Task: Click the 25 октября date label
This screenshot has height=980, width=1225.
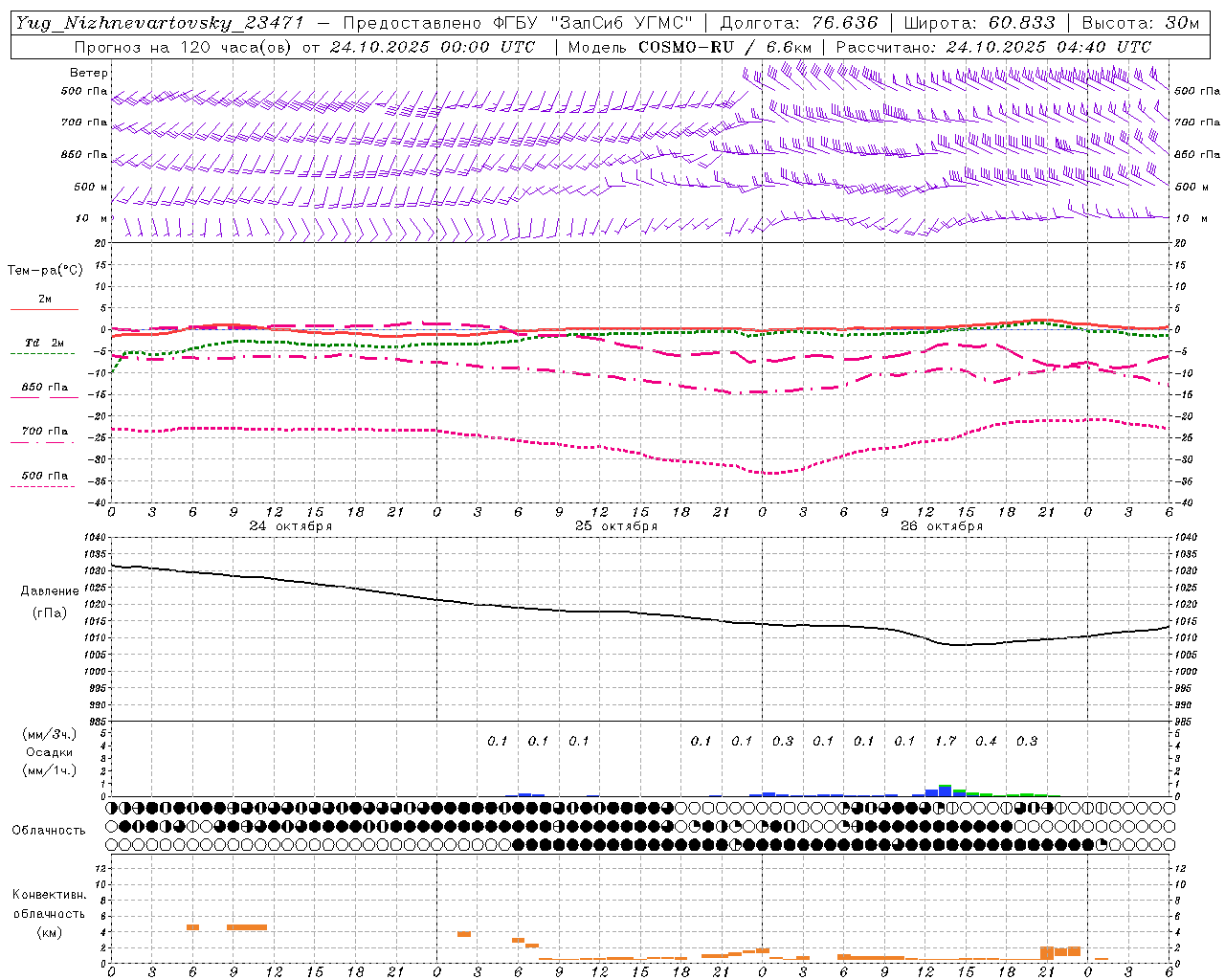Action: 616,526
